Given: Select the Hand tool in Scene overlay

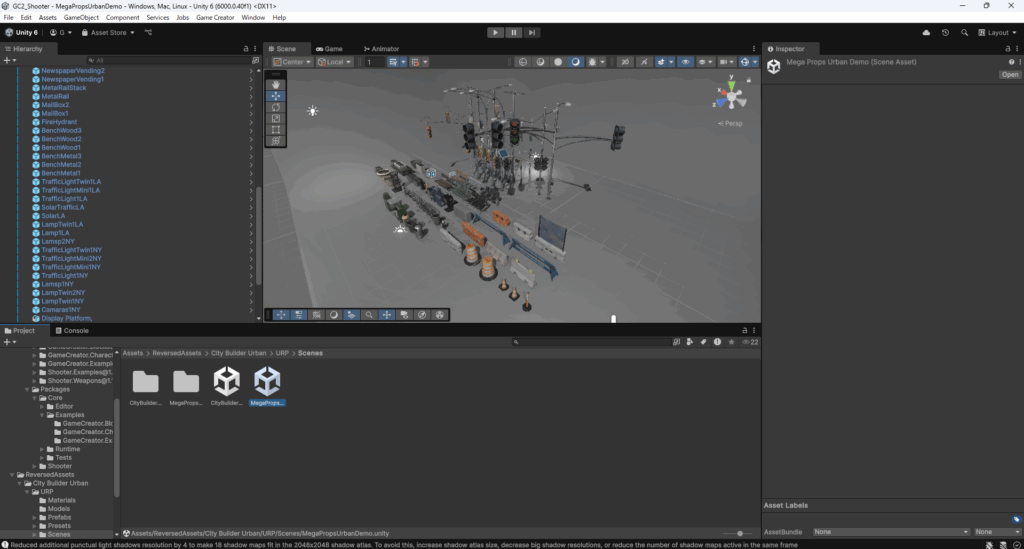Looking at the screenshot, I should click(276, 85).
